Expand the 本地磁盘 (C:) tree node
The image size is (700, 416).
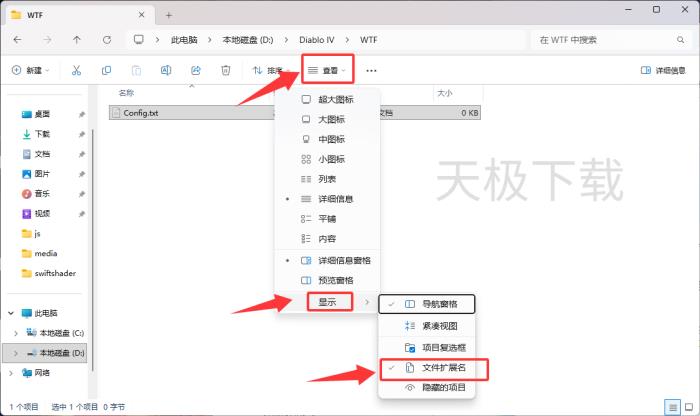15,332
